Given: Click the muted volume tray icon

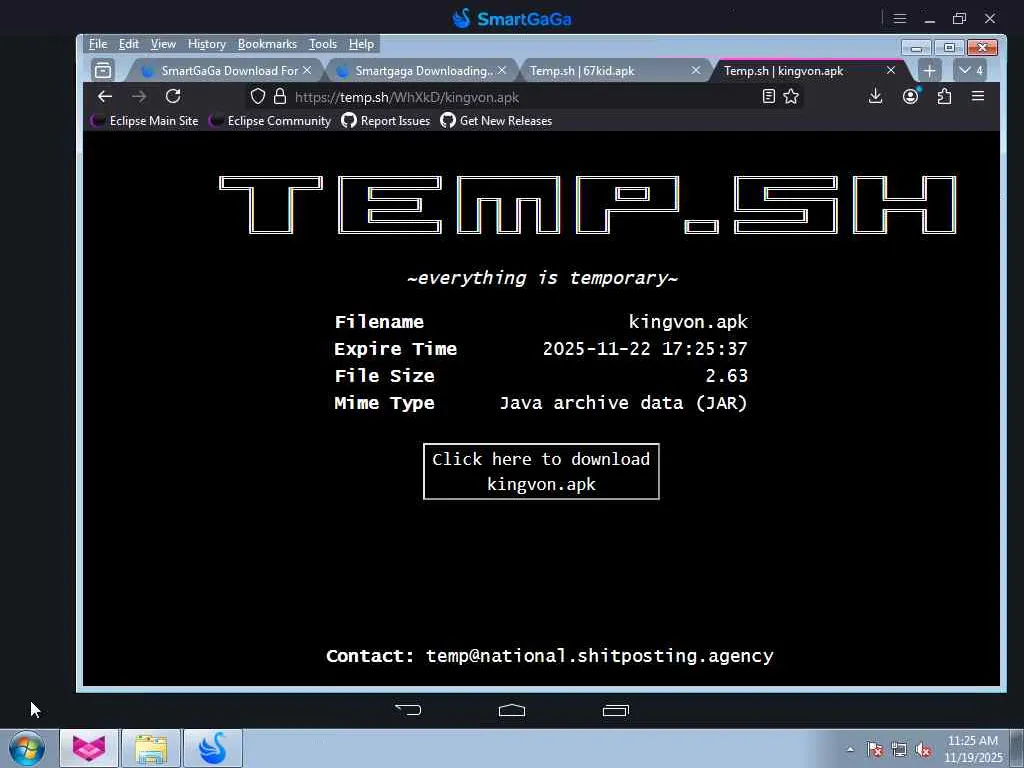Looking at the screenshot, I should pos(923,749).
